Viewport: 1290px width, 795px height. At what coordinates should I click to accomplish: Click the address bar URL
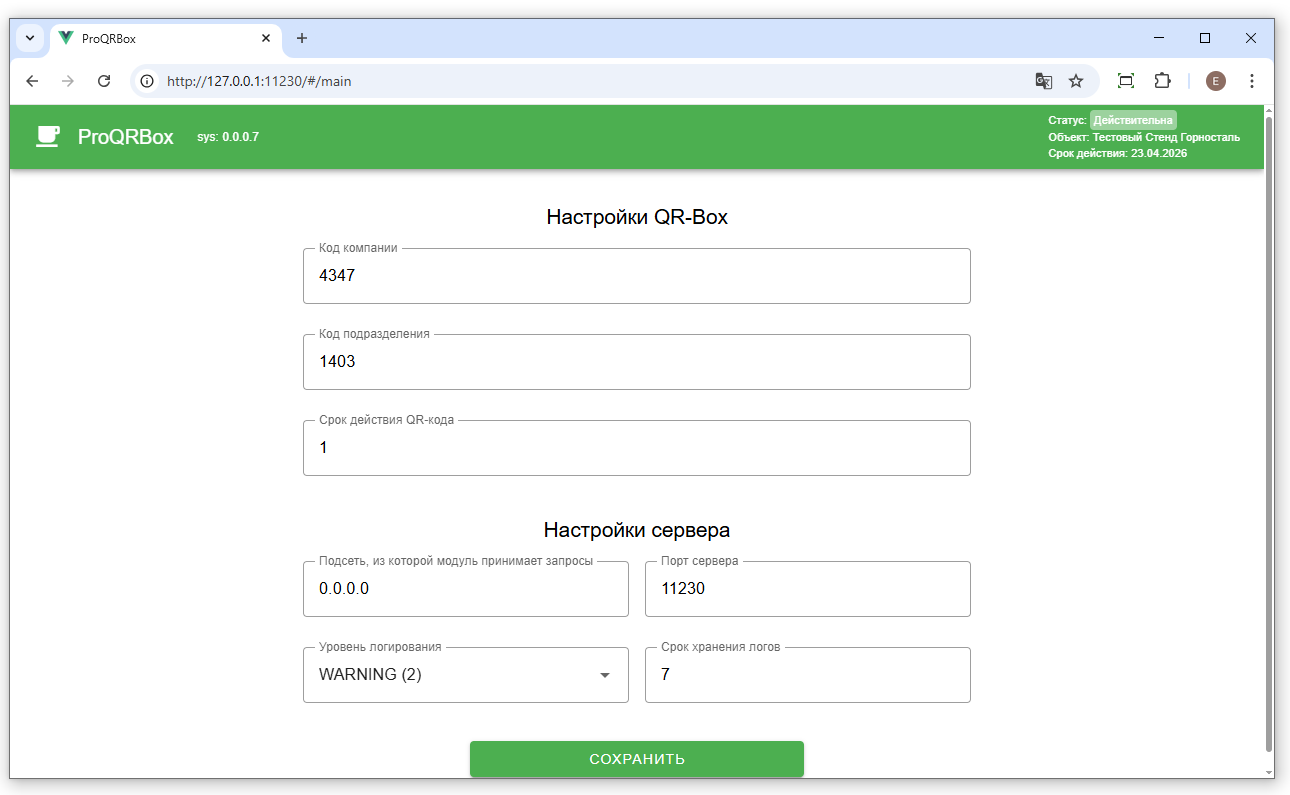pyautogui.click(x=259, y=81)
